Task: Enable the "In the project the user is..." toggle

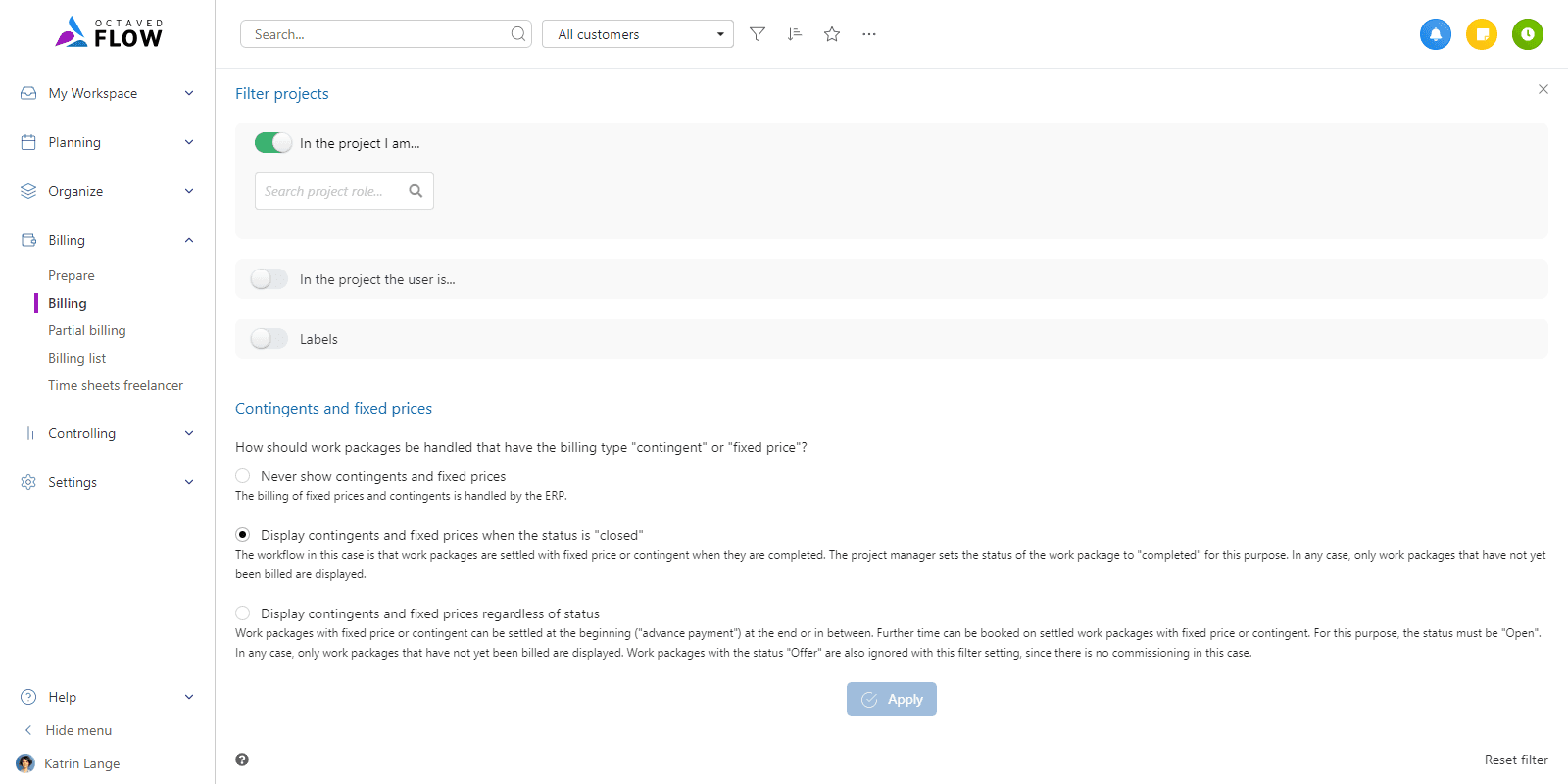Action: pyautogui.click(x=269, y=279)
